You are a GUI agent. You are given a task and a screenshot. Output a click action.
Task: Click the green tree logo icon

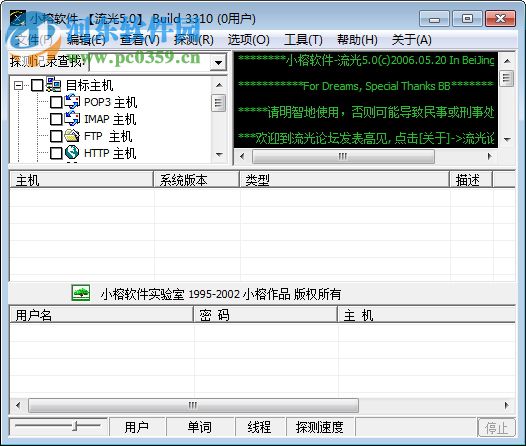coord(81,293)
